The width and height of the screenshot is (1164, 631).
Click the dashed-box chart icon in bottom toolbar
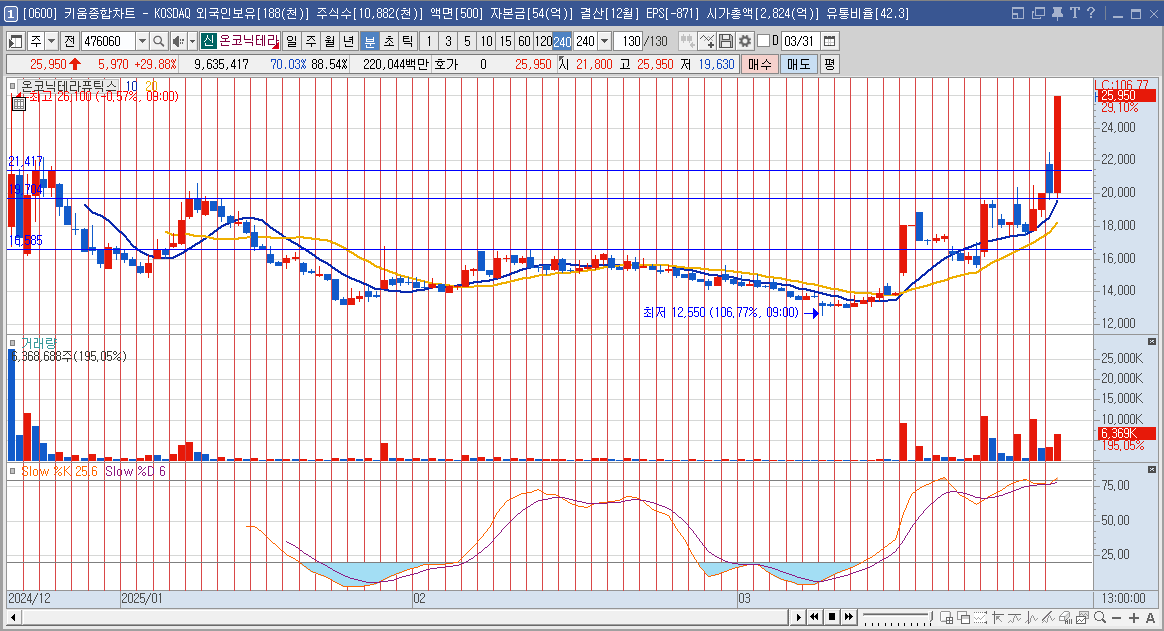coord(981,618)
